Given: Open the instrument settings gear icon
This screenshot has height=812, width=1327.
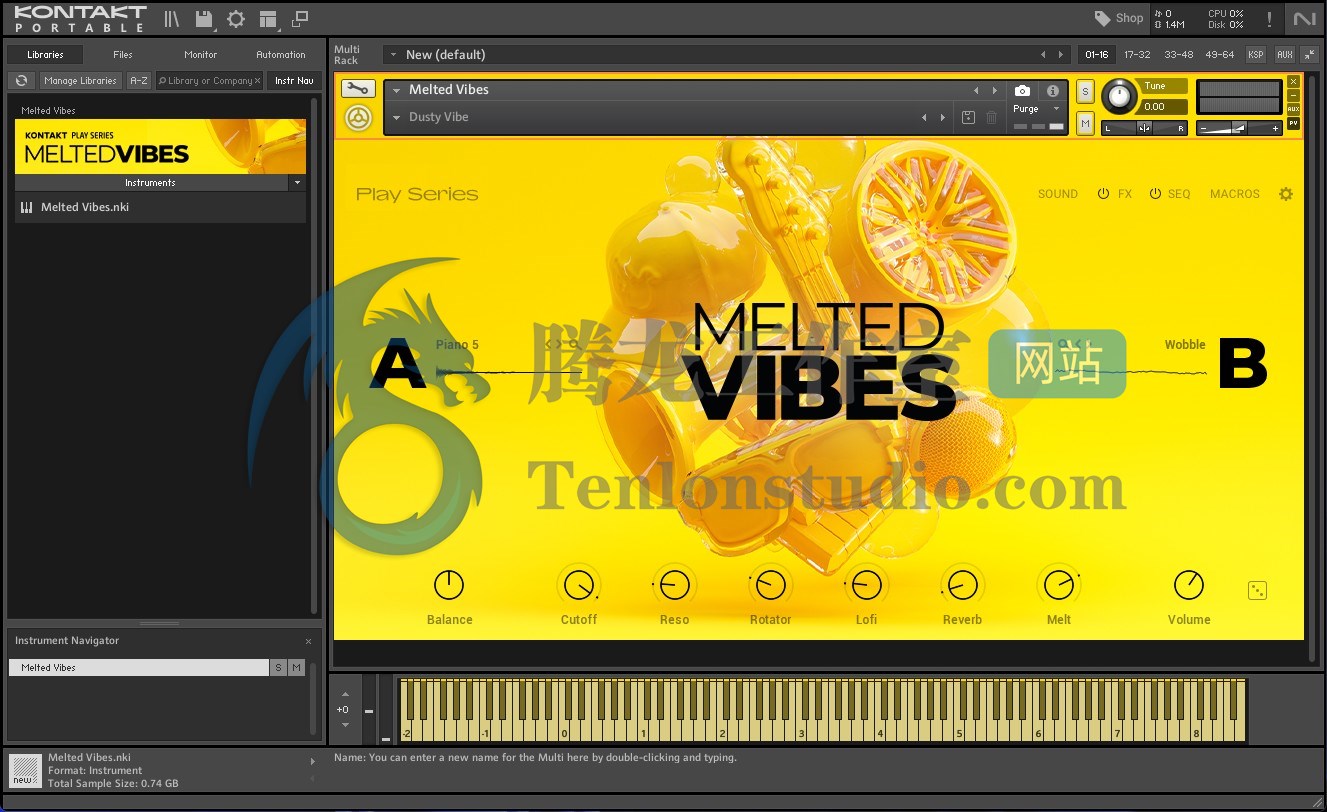Looking at the screenshot, I should click(1286, 194).
